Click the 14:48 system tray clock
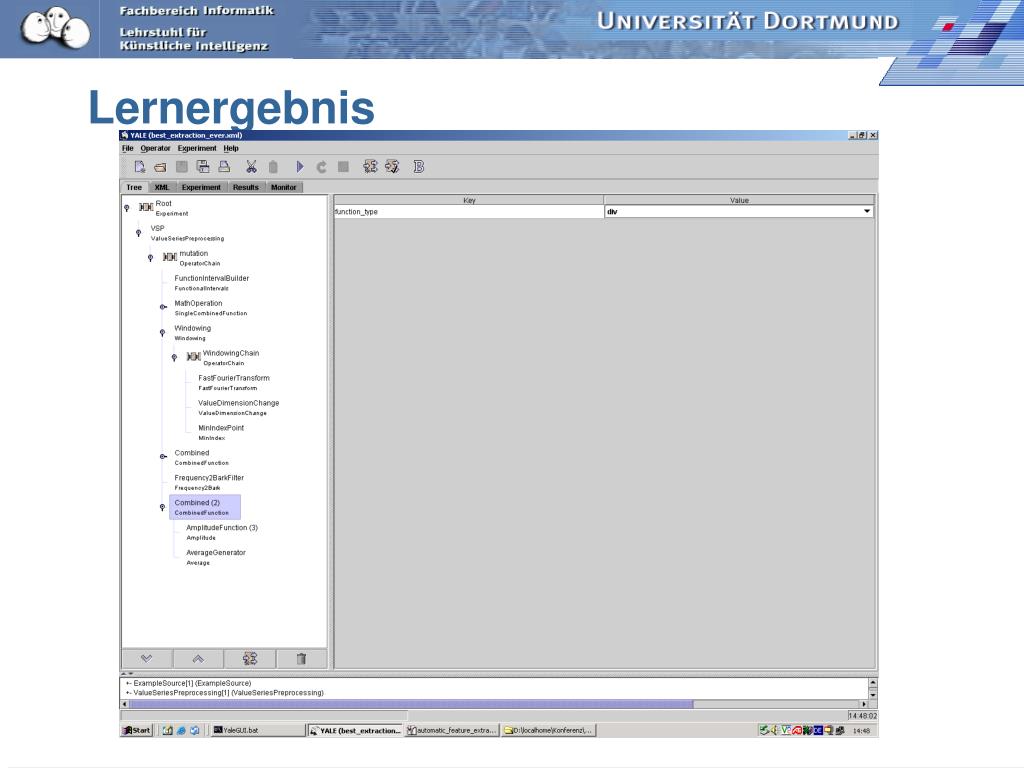The height and width of the screenshot is (768, 1024). pyautogui.click(x=861, y=730)
